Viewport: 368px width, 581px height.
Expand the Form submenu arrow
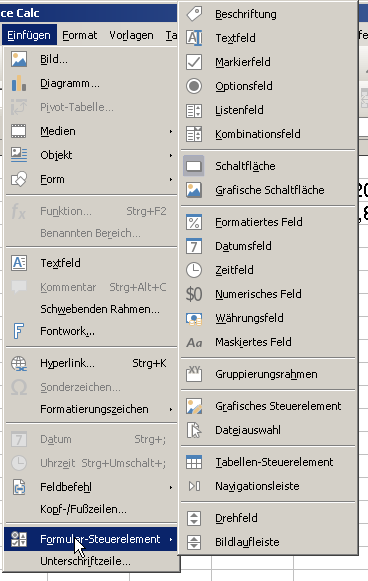[171, 179]
